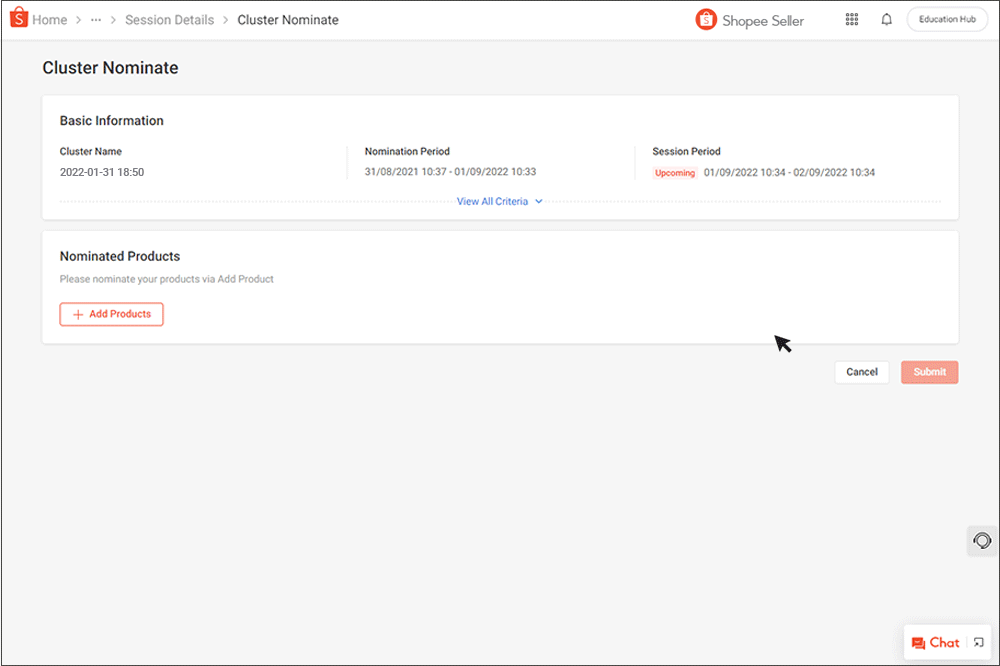The image size is (1000, 666).
Task: Click the Shopee Seller brand icon
Action: click(x=706, y=19)
